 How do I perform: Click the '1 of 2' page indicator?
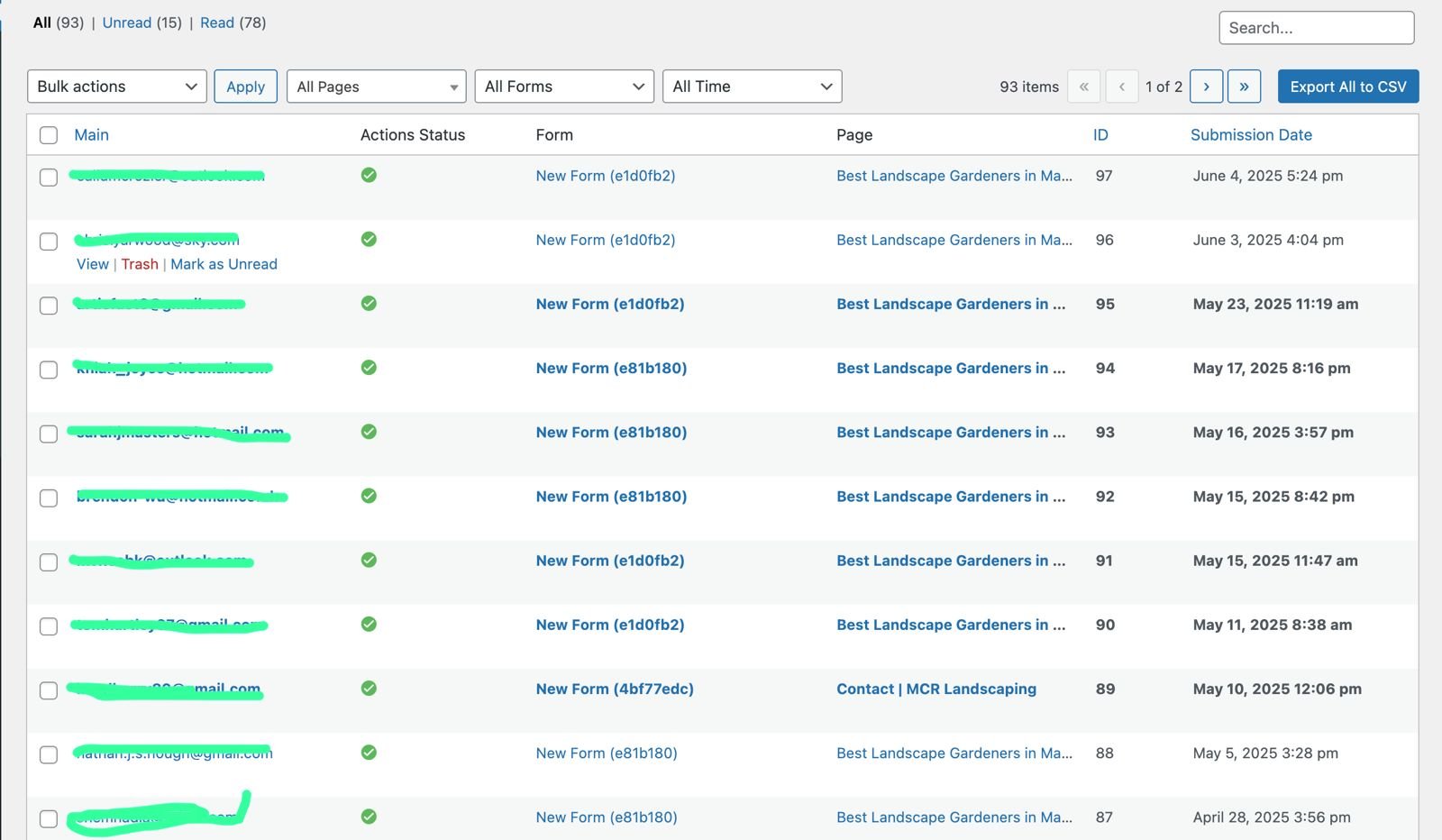pyautogui.click(x=1164, y=87)
